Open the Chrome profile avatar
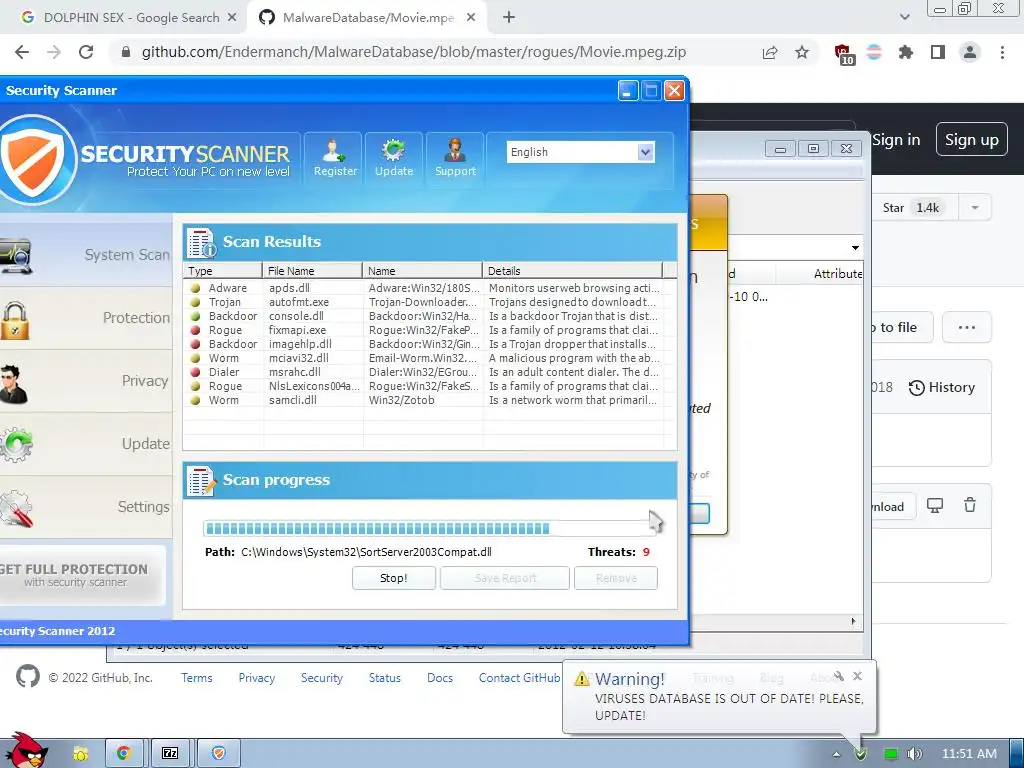The image size is (1024, 768). 970,52
